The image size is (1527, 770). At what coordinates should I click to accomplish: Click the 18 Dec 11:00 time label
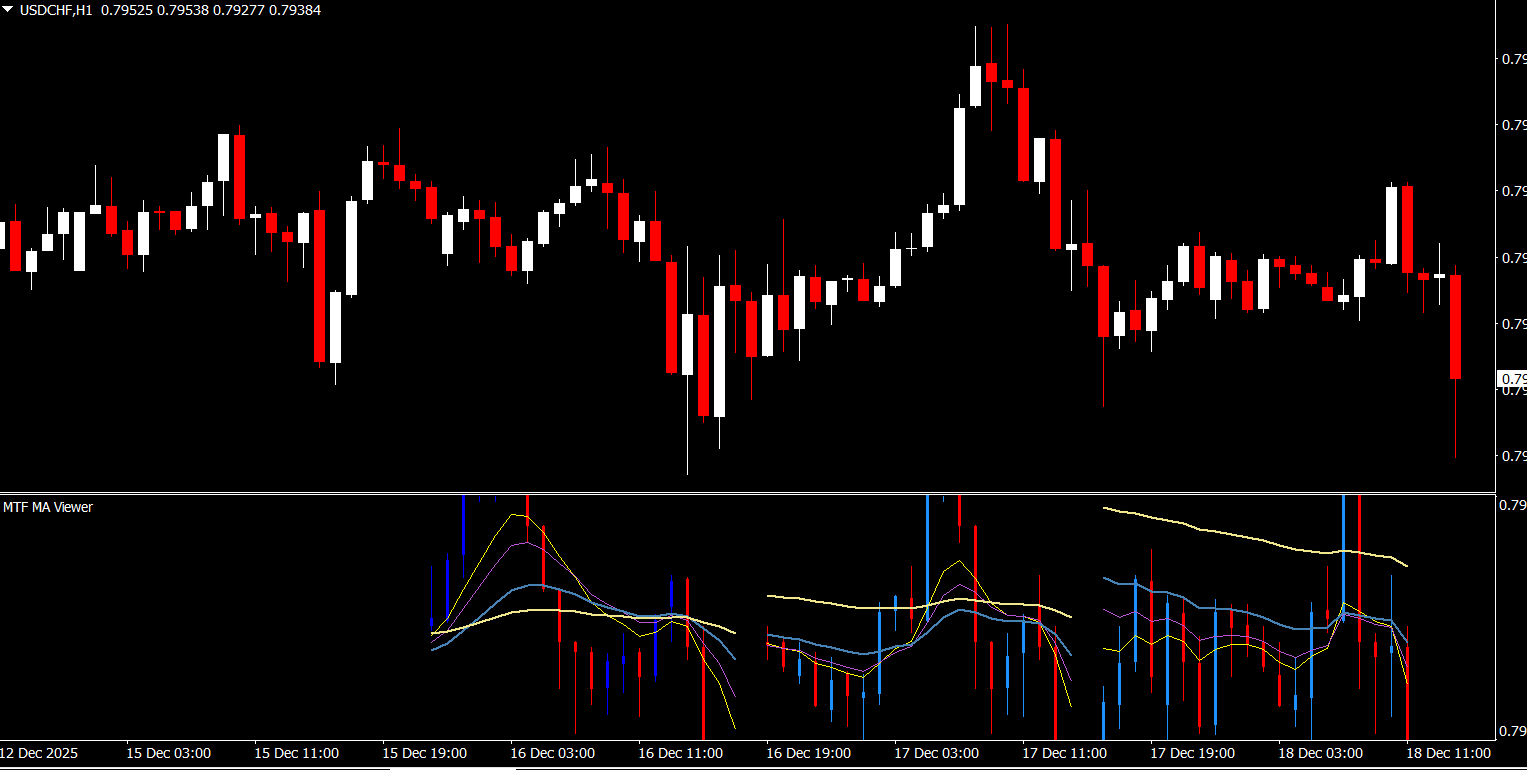1448,753
